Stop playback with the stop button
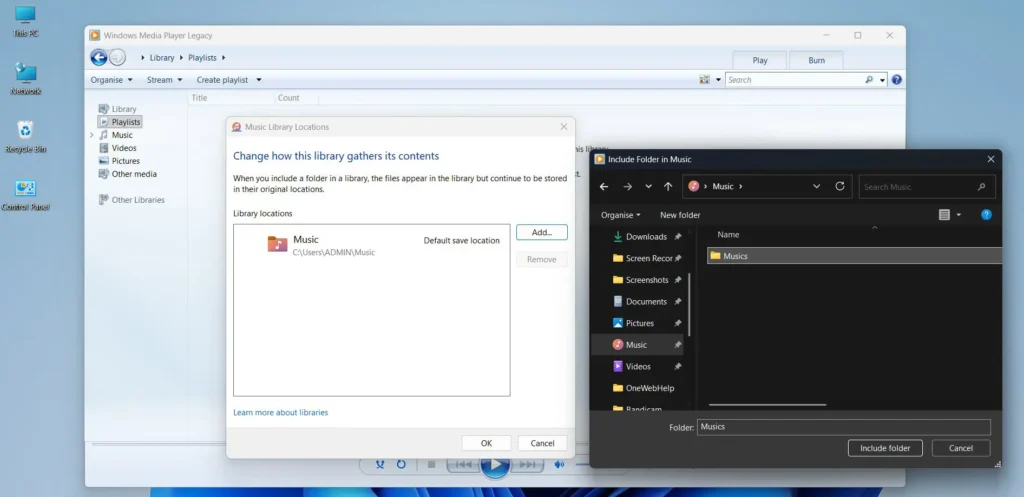This screenshot has height=497, width=1024. (431, 464)
